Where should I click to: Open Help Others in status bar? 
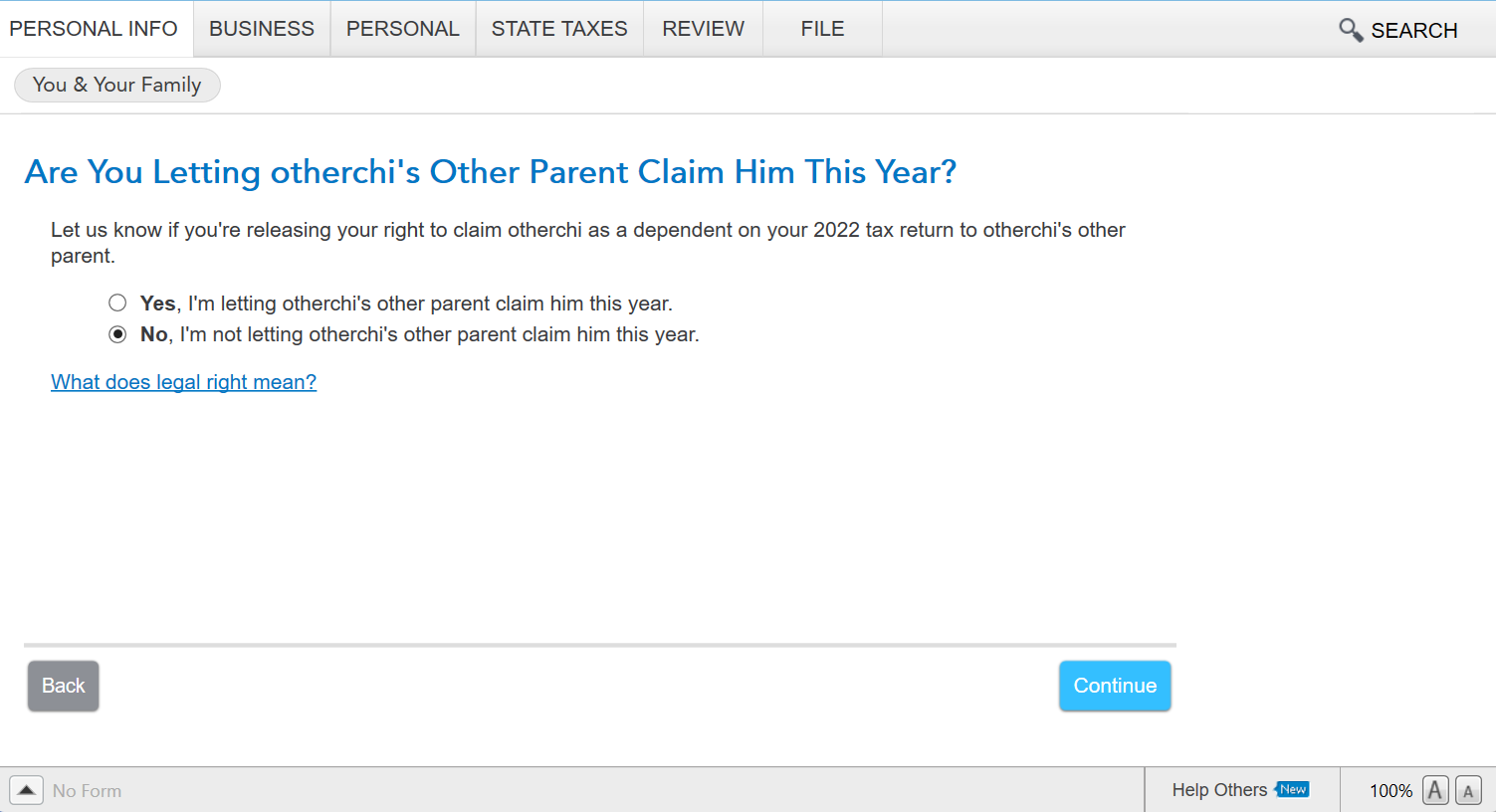(x=1219, y=790)
